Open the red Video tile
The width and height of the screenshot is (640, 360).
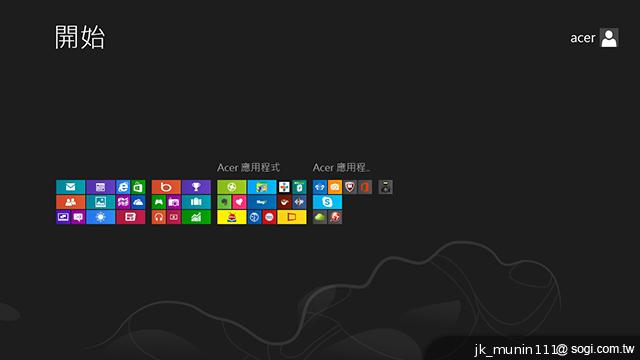(x=173, y=217)
